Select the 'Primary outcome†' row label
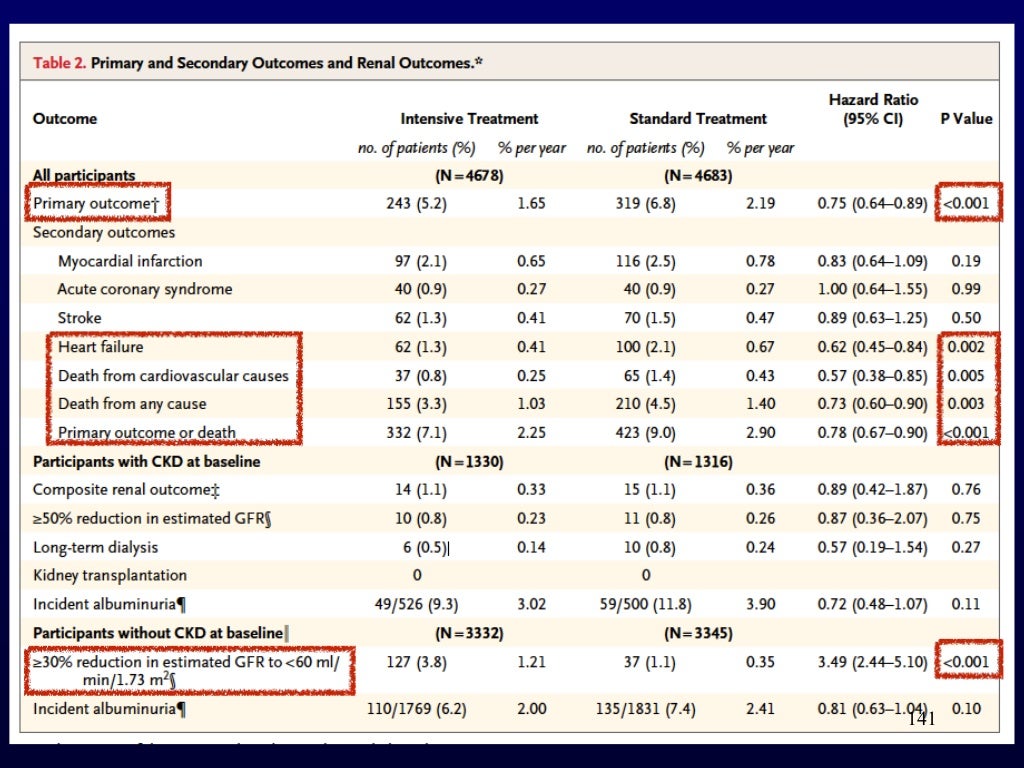This screenshot has width=1024, height=768. point(96,204)
